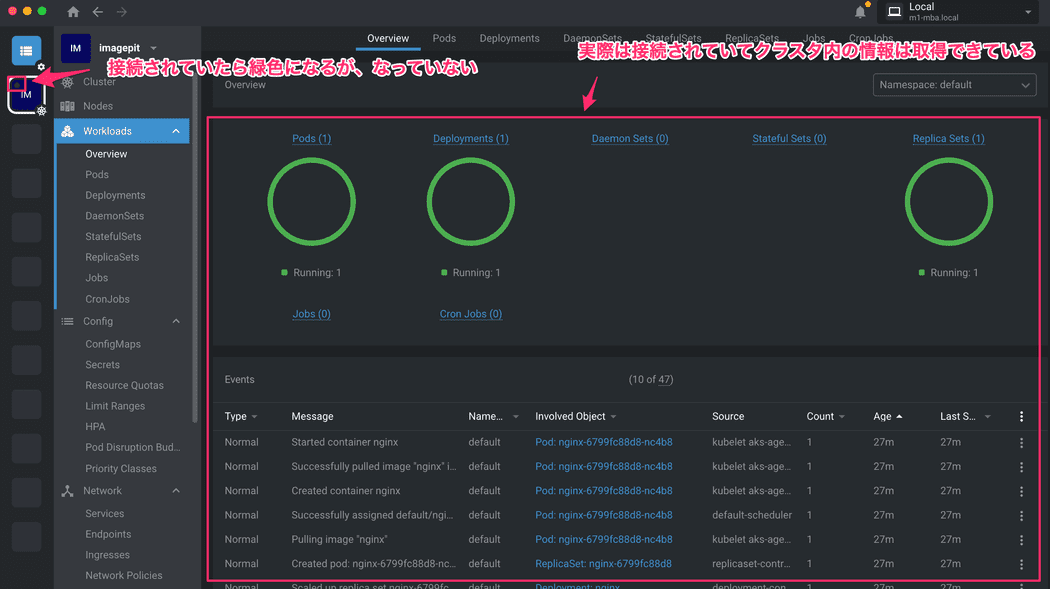Open the events table column options menu
This screenshot has height=589, width=1050.
(x=1021, y=417)
